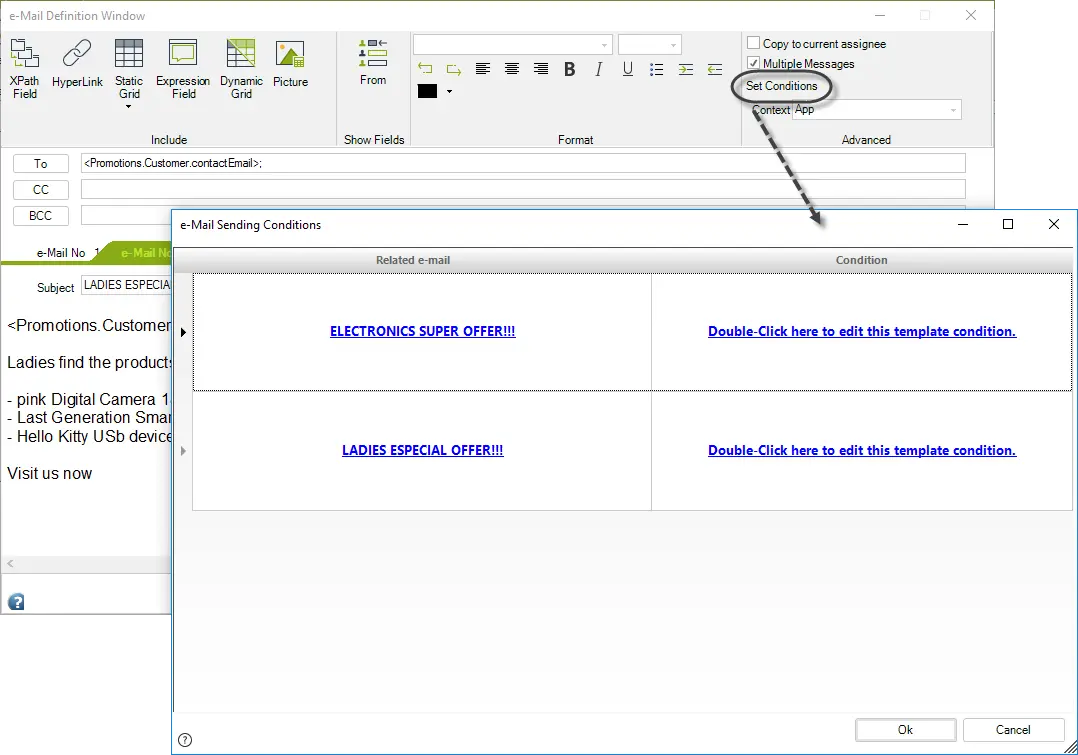The width and height of the screenshot is (1078, 755).
Task: Open the ELECTRONICS SUPER OFFER!!! link
Action: 422,331
